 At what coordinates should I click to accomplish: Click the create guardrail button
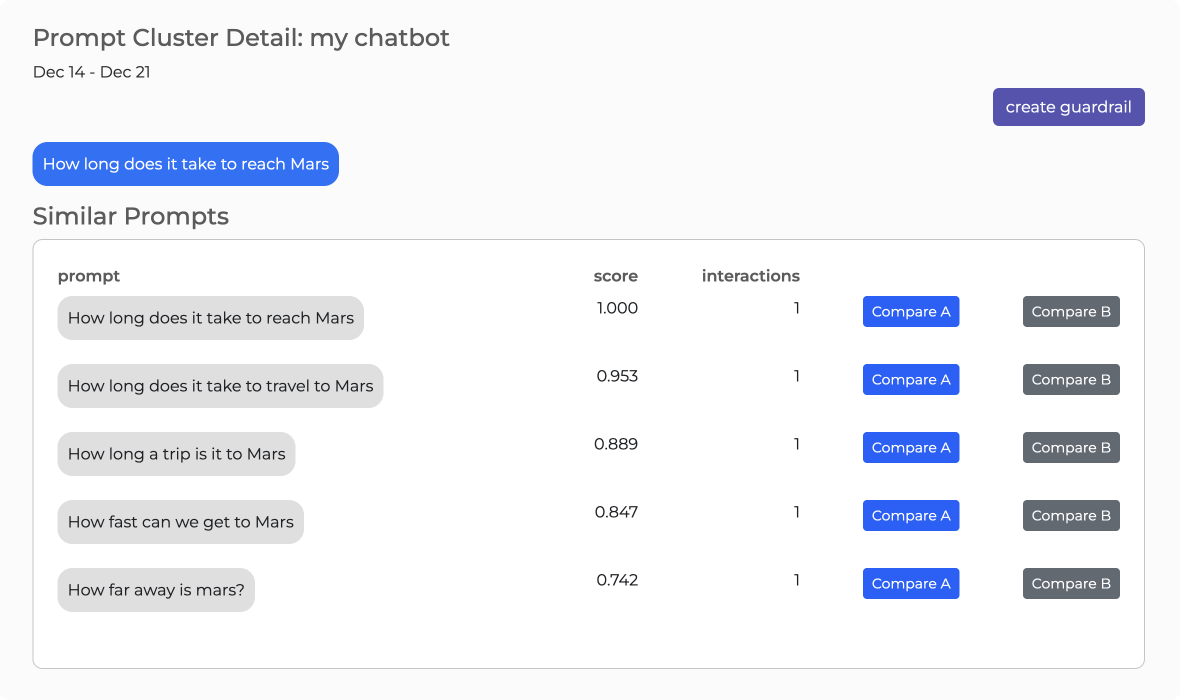coord(1068,106)
